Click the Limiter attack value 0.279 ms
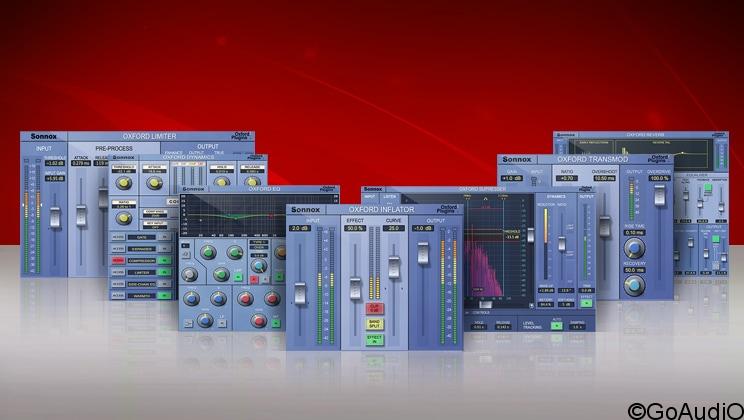The height and width of the screenshot is (420, 744). pos(81,163)
